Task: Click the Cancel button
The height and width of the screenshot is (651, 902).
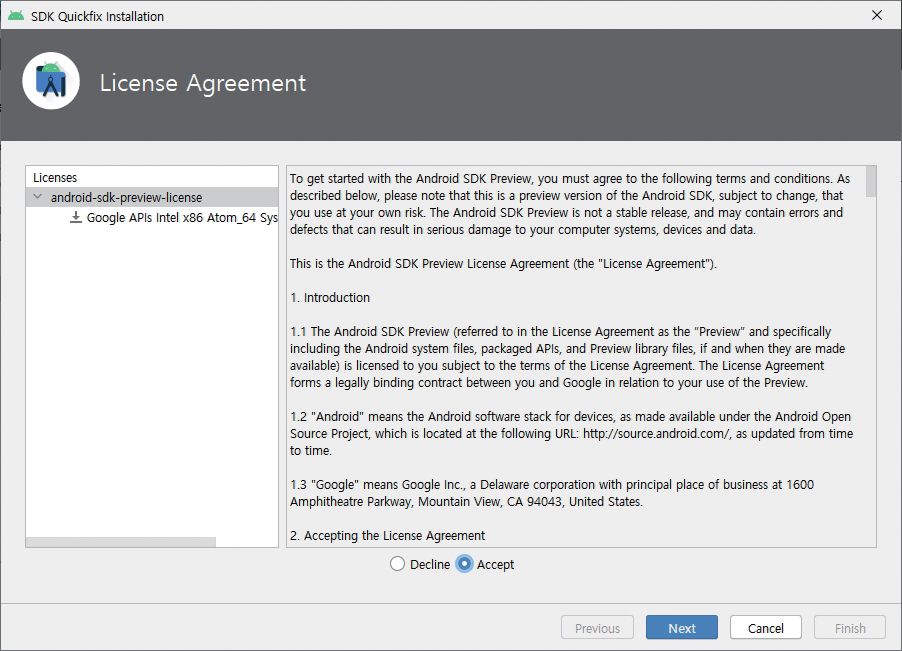Action: [766, 627]
